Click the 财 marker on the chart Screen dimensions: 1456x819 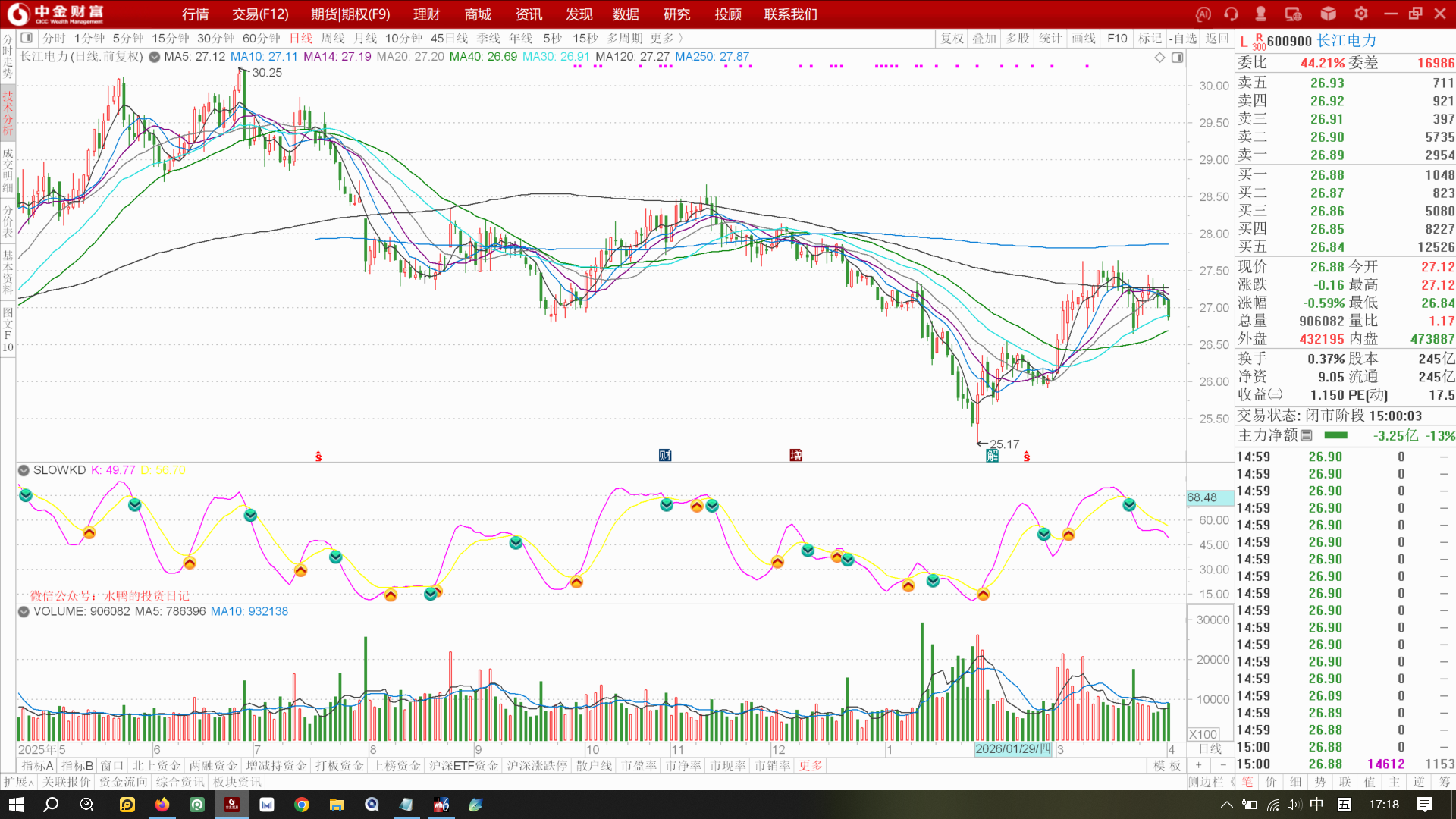[665, 455]
